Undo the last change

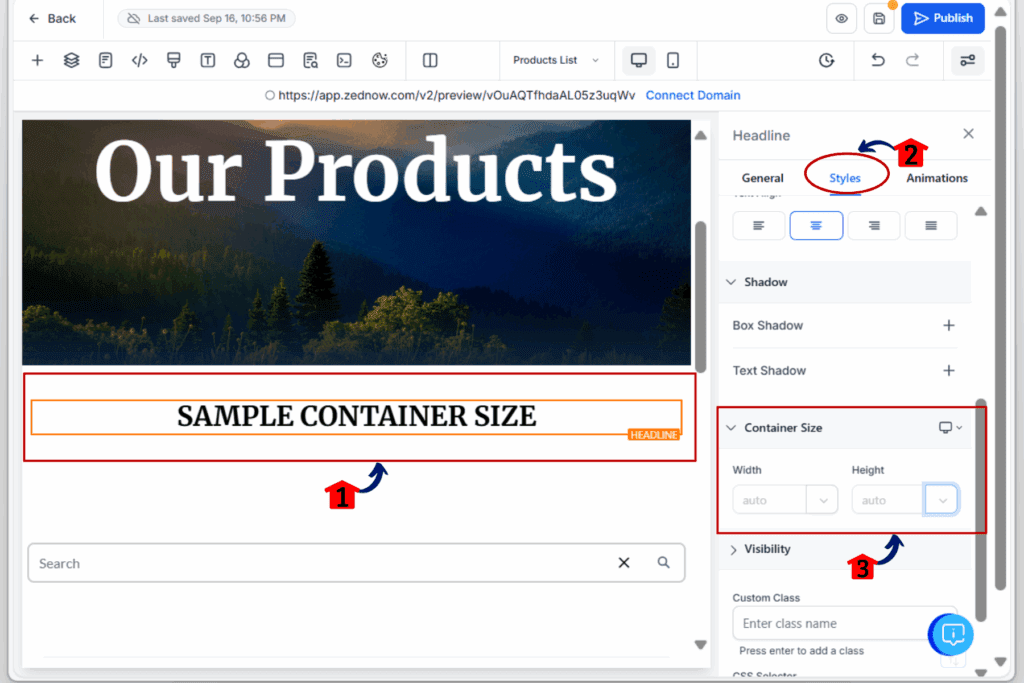878,60
